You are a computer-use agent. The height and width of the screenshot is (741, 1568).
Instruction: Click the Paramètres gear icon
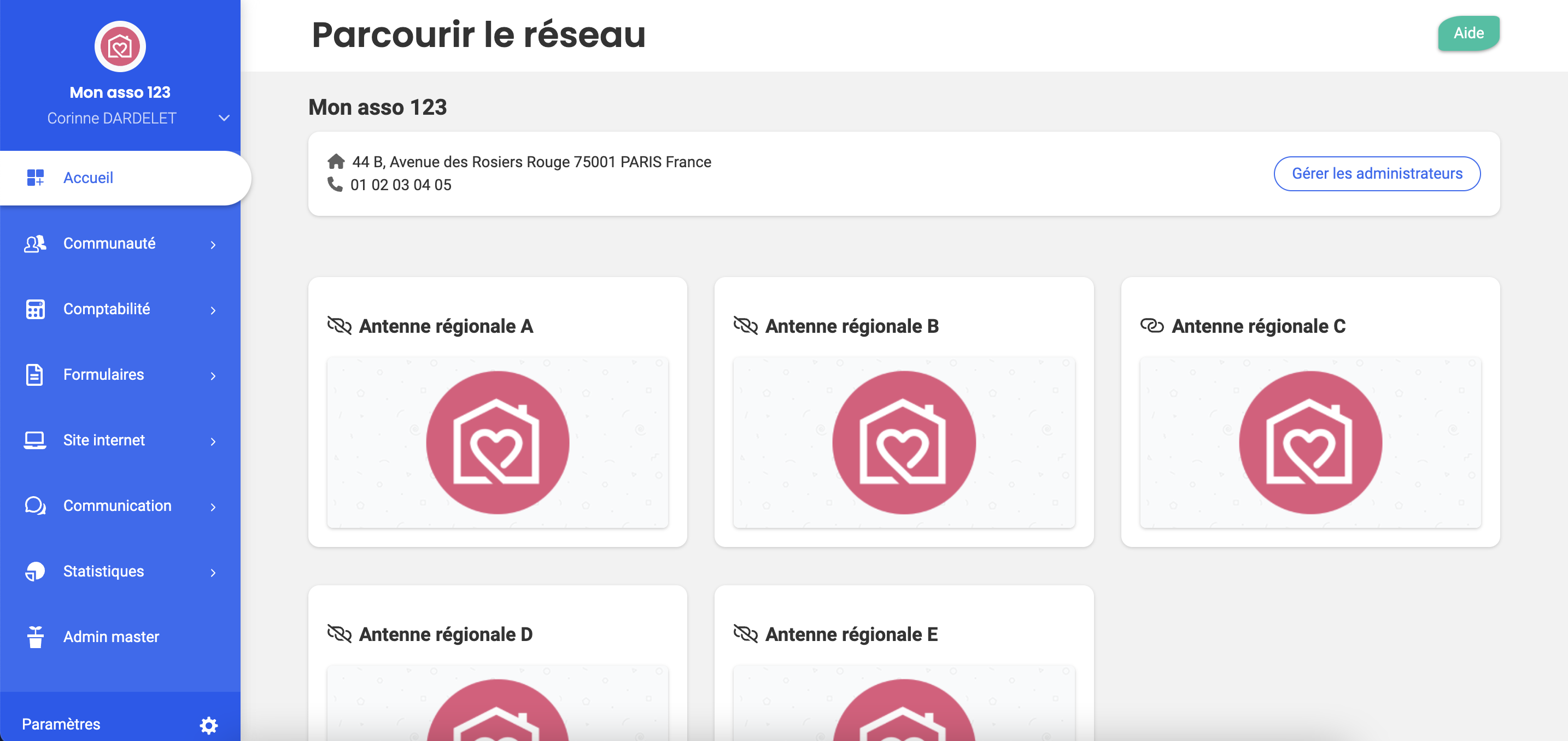click(209, 725)
